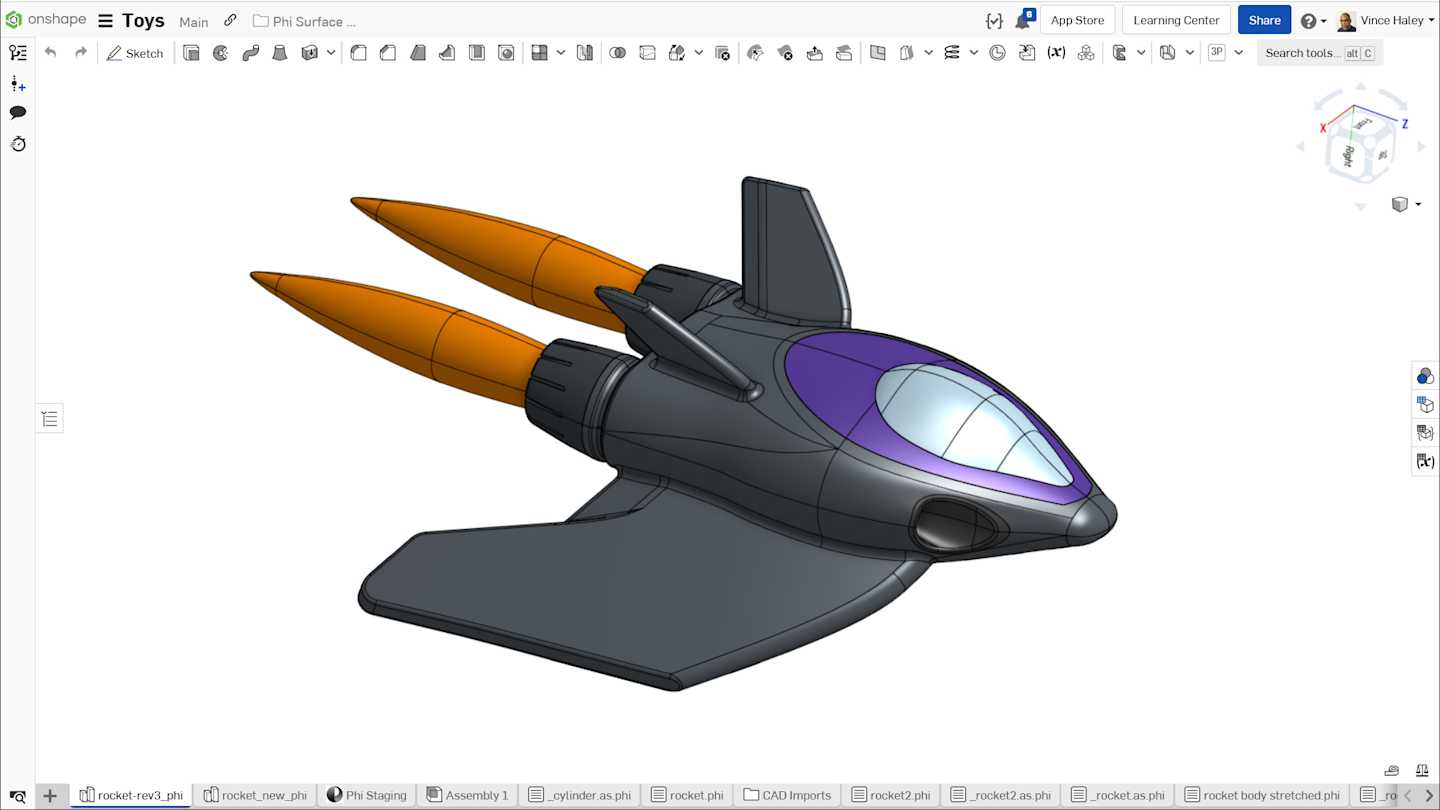
Task: Click the colored appearance editor icon on the right panel
Action: [1424, 375]
